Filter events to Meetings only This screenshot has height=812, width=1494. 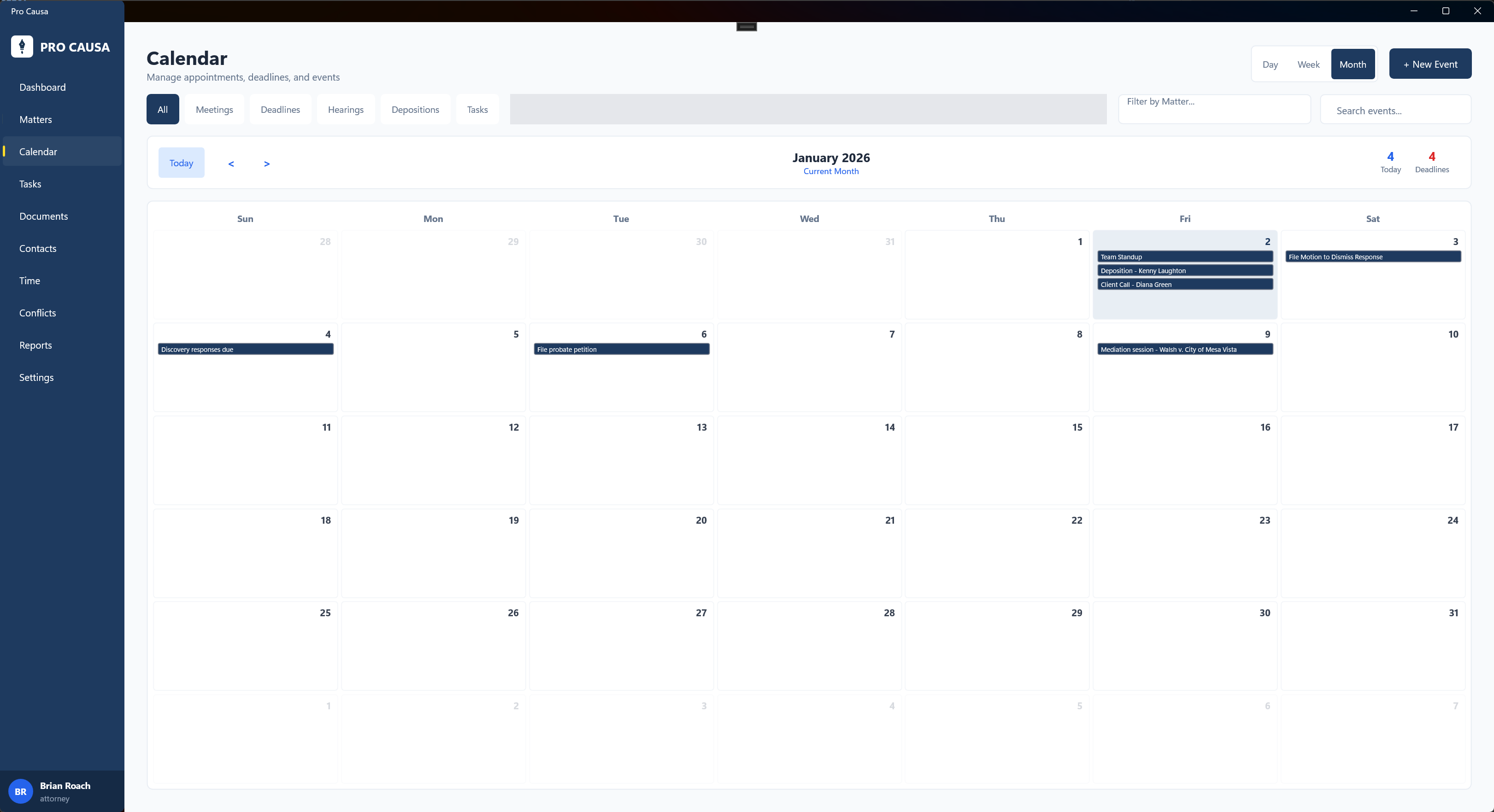tap(214, 109)
